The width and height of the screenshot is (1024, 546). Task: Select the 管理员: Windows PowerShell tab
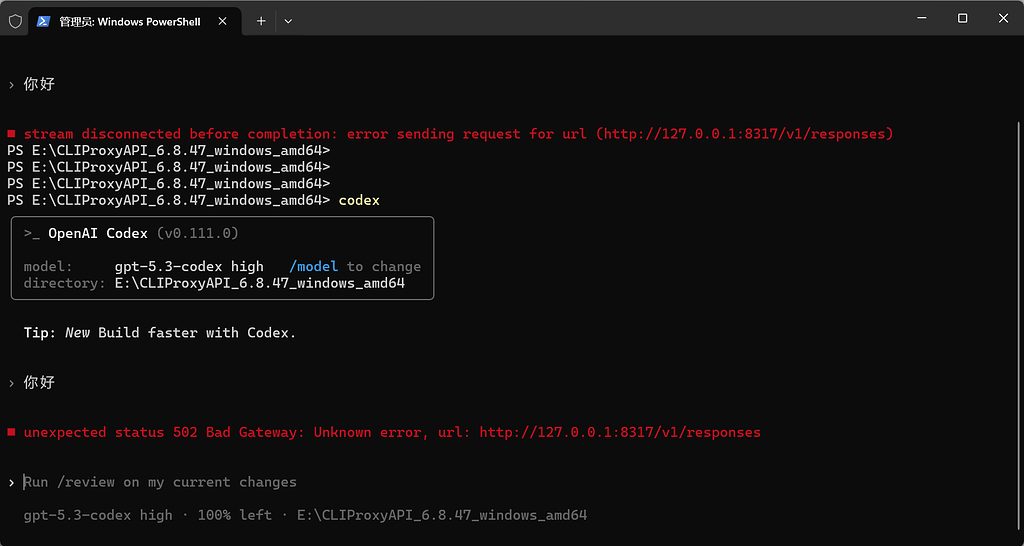tap(135, 21)
